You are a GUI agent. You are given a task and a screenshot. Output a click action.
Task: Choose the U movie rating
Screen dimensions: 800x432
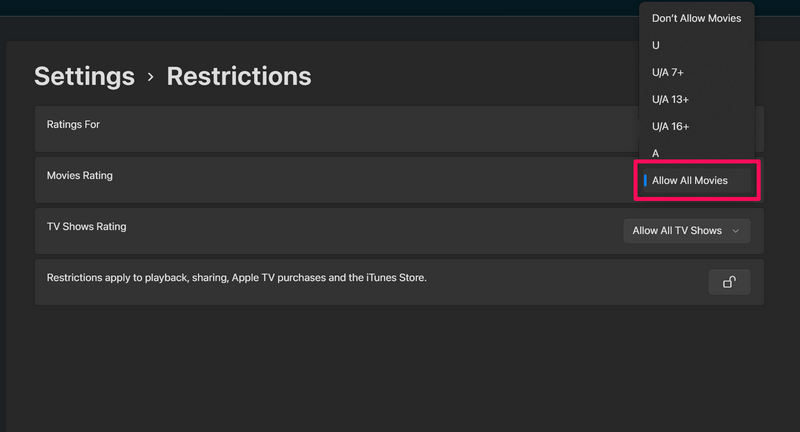tap(656, 45)
